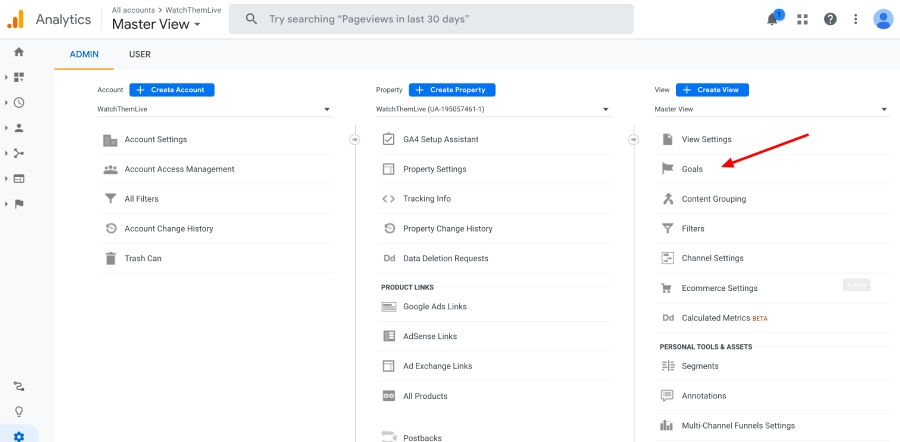Screen dimensions: 900x442
Task: Click the Trash Can bin icon
Action: (110, 258)
